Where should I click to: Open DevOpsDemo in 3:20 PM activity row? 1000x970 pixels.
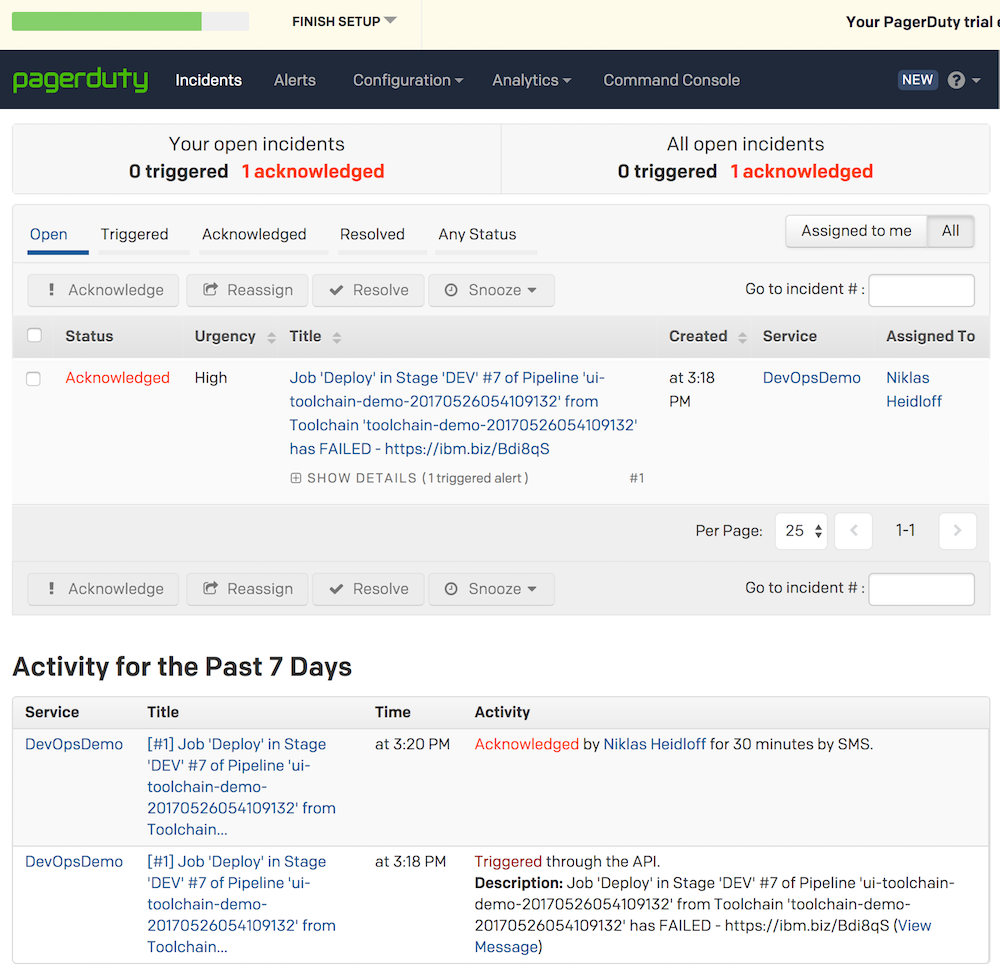pyautogui.click(x=74, y=744)
